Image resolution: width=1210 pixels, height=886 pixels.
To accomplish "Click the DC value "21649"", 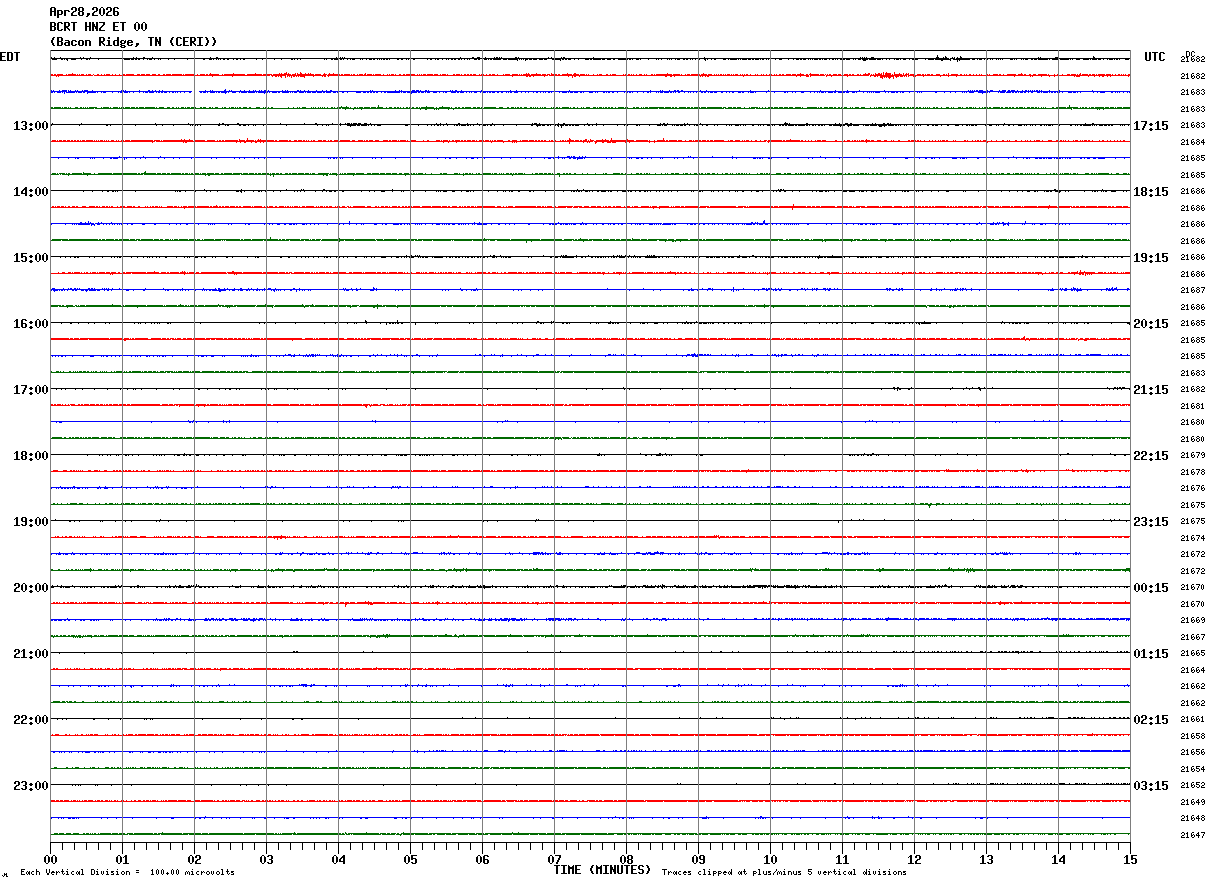I will tap(1192, 802).
